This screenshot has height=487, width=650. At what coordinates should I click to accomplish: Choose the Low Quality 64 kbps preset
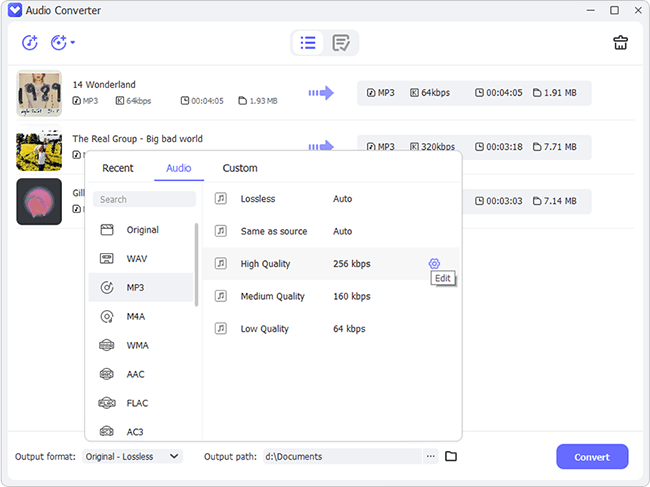click(331, 329)
